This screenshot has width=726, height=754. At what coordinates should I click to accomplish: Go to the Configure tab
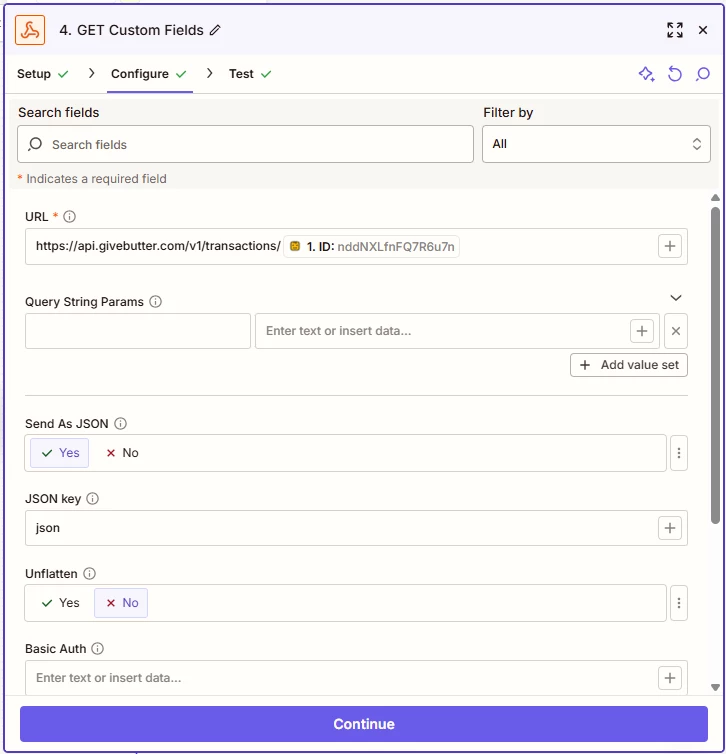[149, 74]
